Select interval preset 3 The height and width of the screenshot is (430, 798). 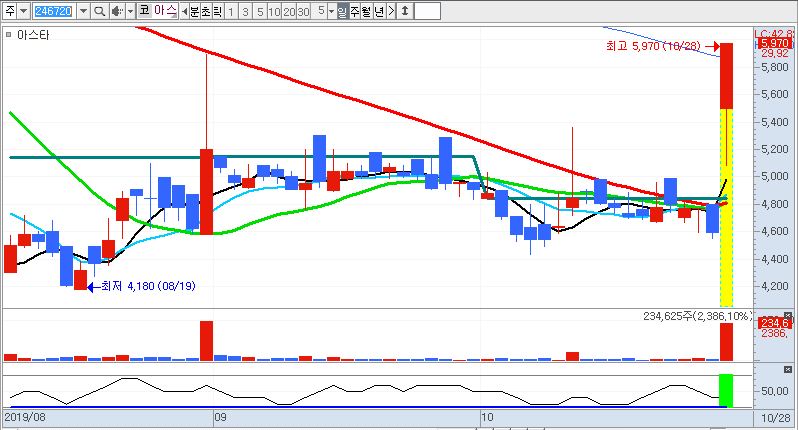tap(245, 11)
